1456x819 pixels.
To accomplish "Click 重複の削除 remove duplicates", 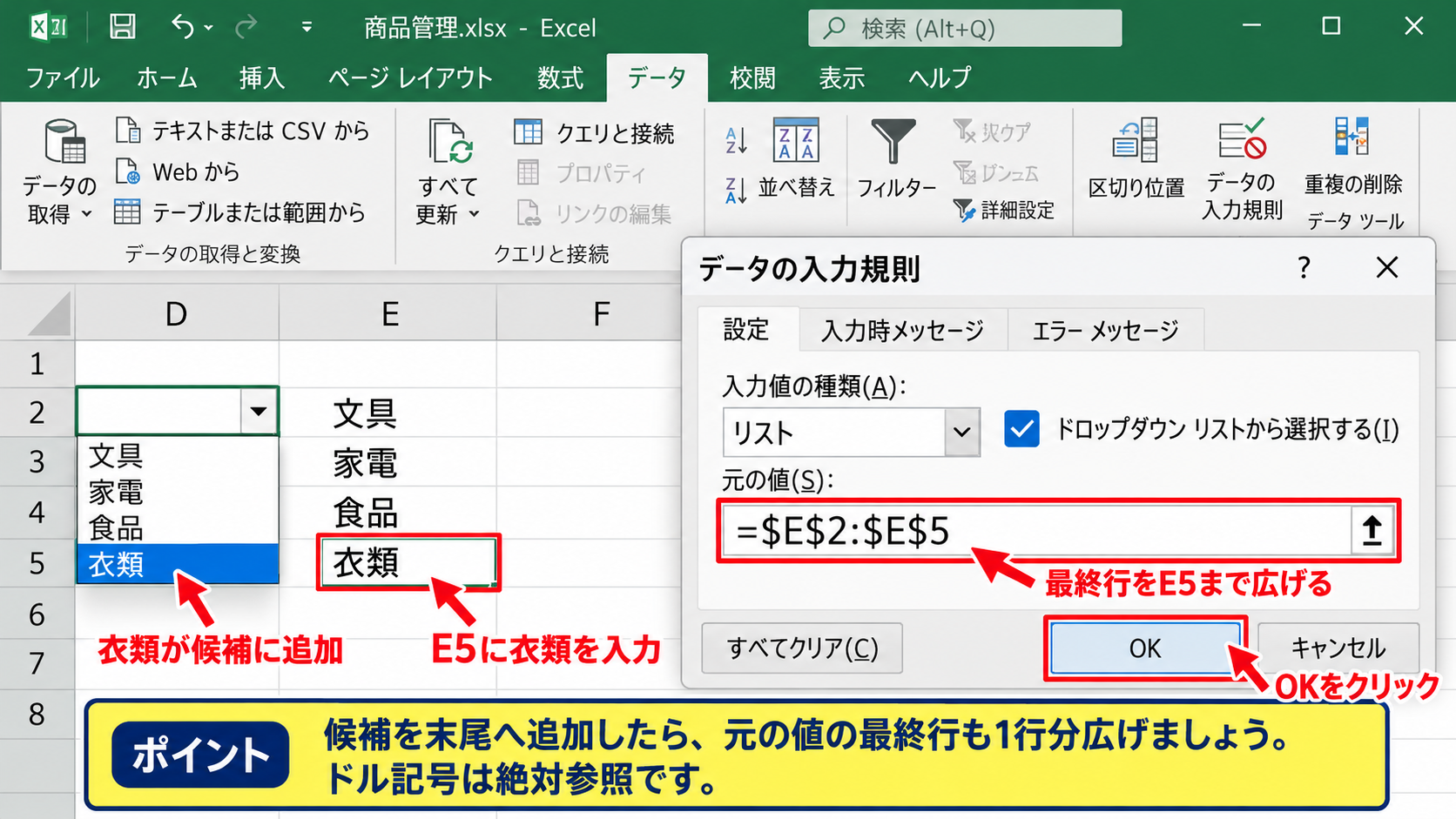I will (1353, 158).
